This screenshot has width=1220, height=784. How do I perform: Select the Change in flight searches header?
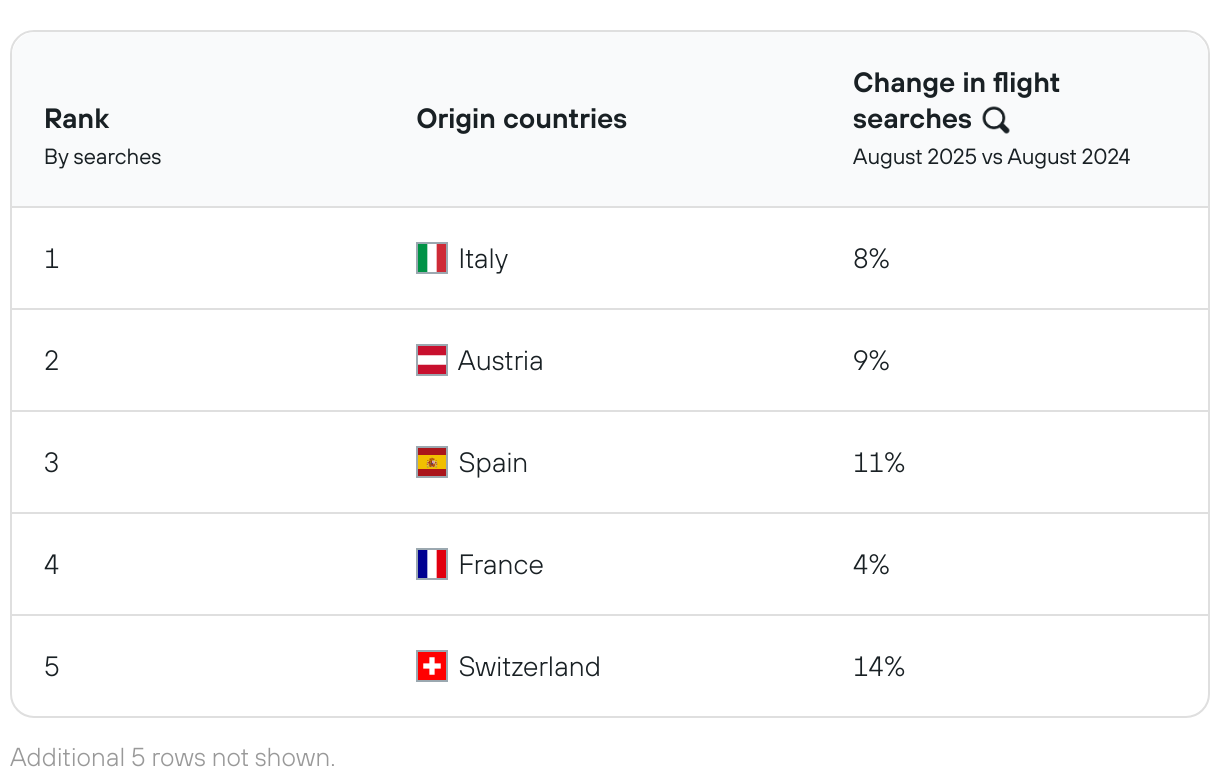pos(956,101)
